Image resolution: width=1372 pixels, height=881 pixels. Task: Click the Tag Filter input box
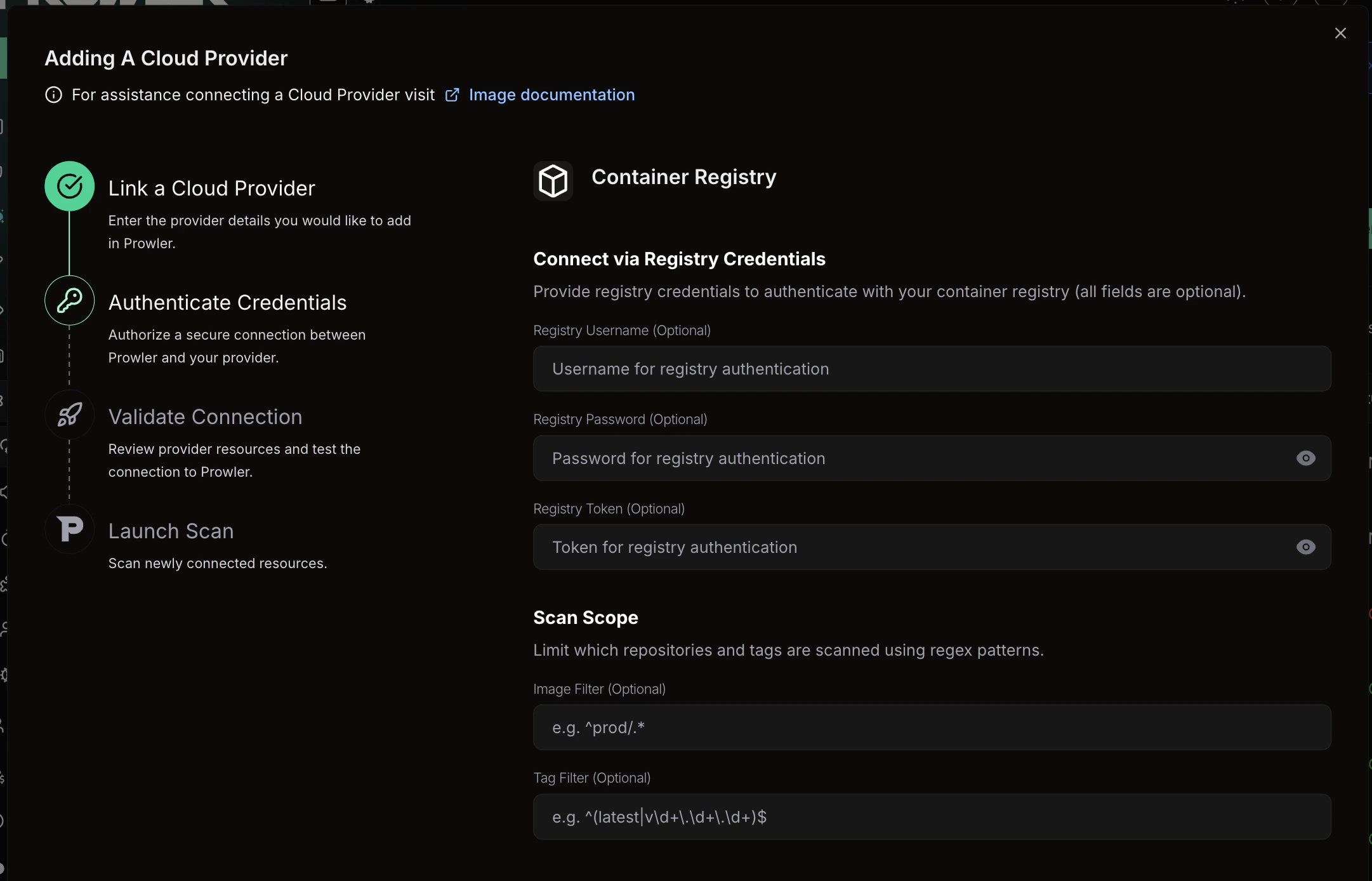pyautogui.click(x=931, y=816)
